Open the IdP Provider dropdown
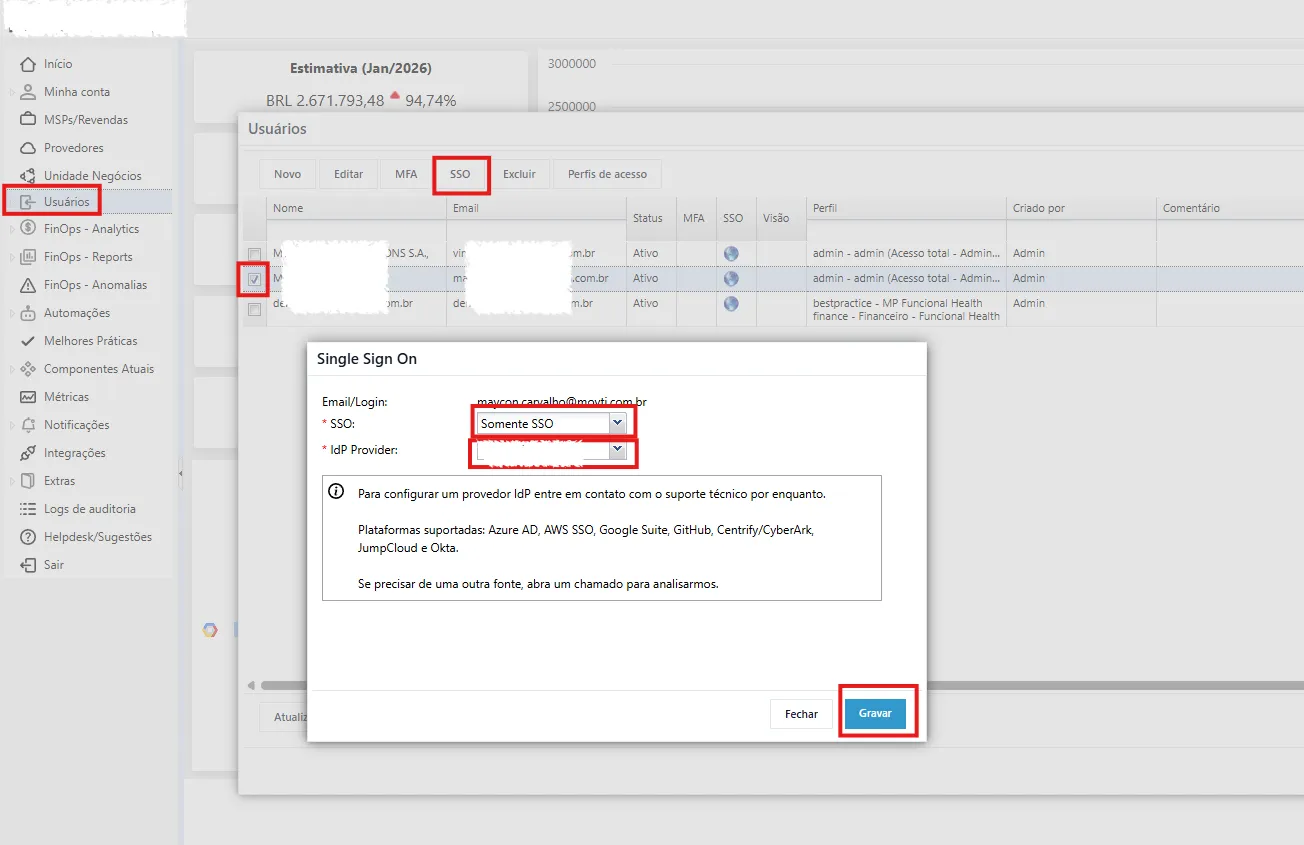Image resolution: width=1304 pixels, height=845 pixels. pyautogui.click(x=617, y=450)
